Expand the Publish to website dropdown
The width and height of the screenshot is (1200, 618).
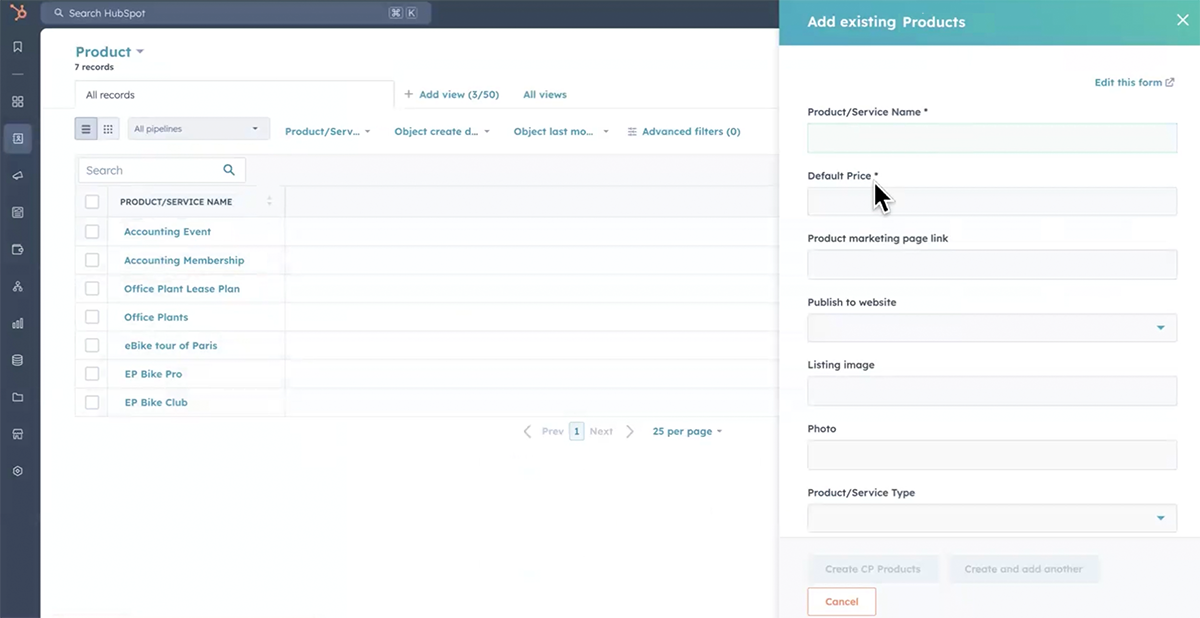(991, 328)
